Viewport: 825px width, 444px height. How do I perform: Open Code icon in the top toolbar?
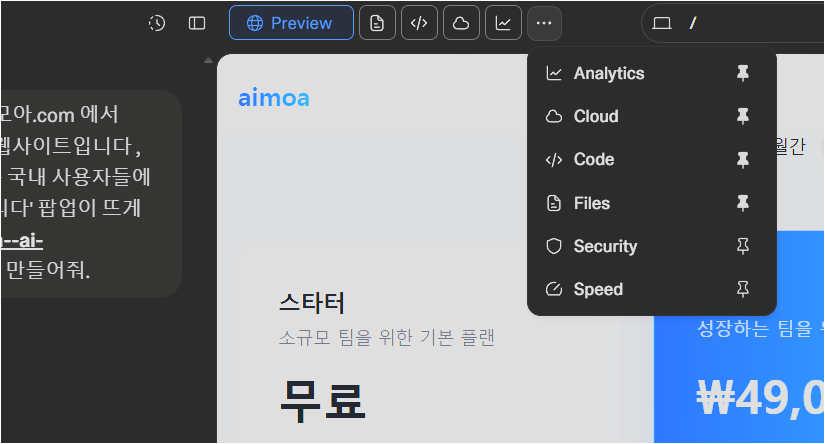(x=420, y=23)
